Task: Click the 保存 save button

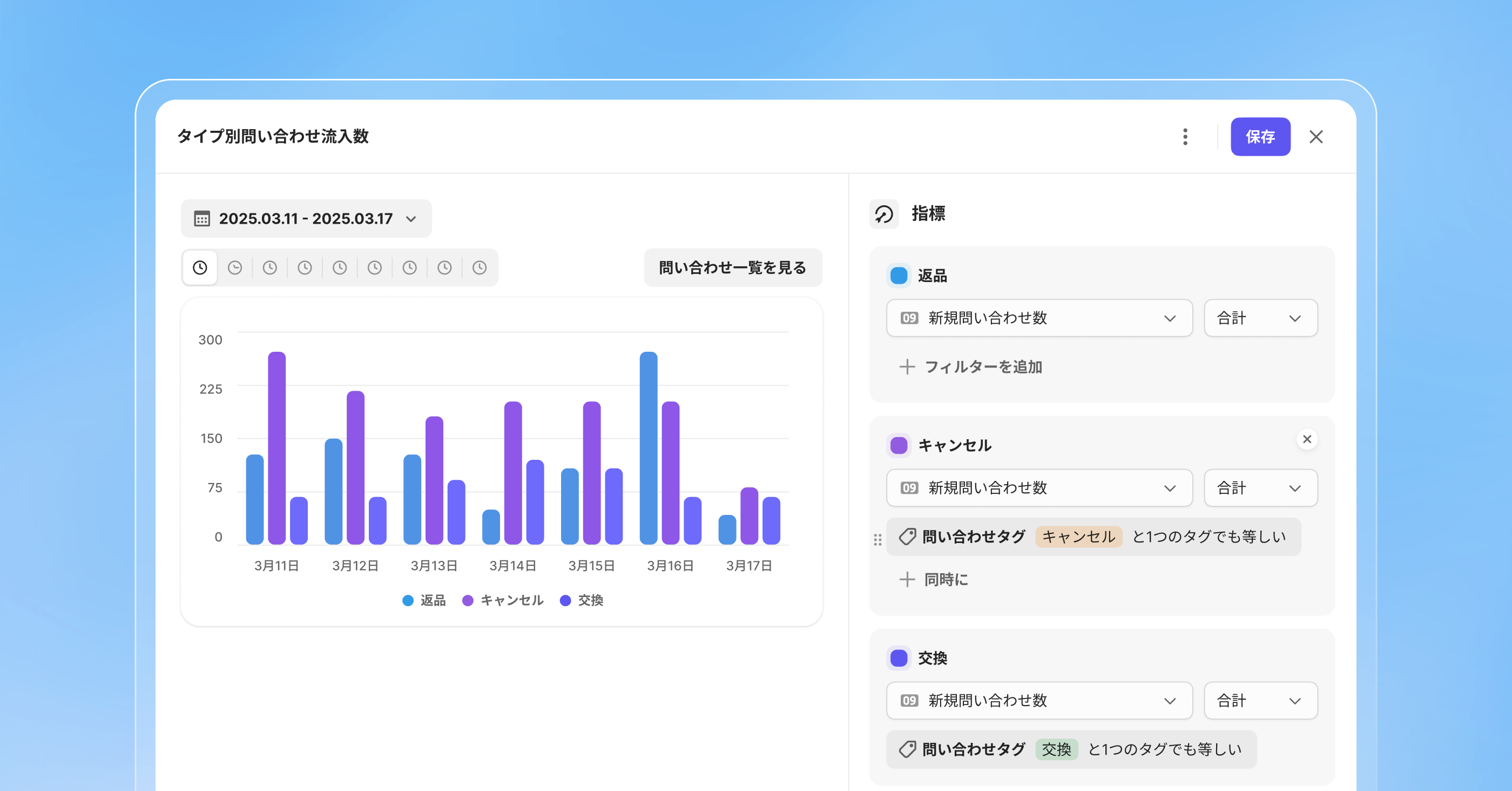Action: click(x=1260, y=137)
